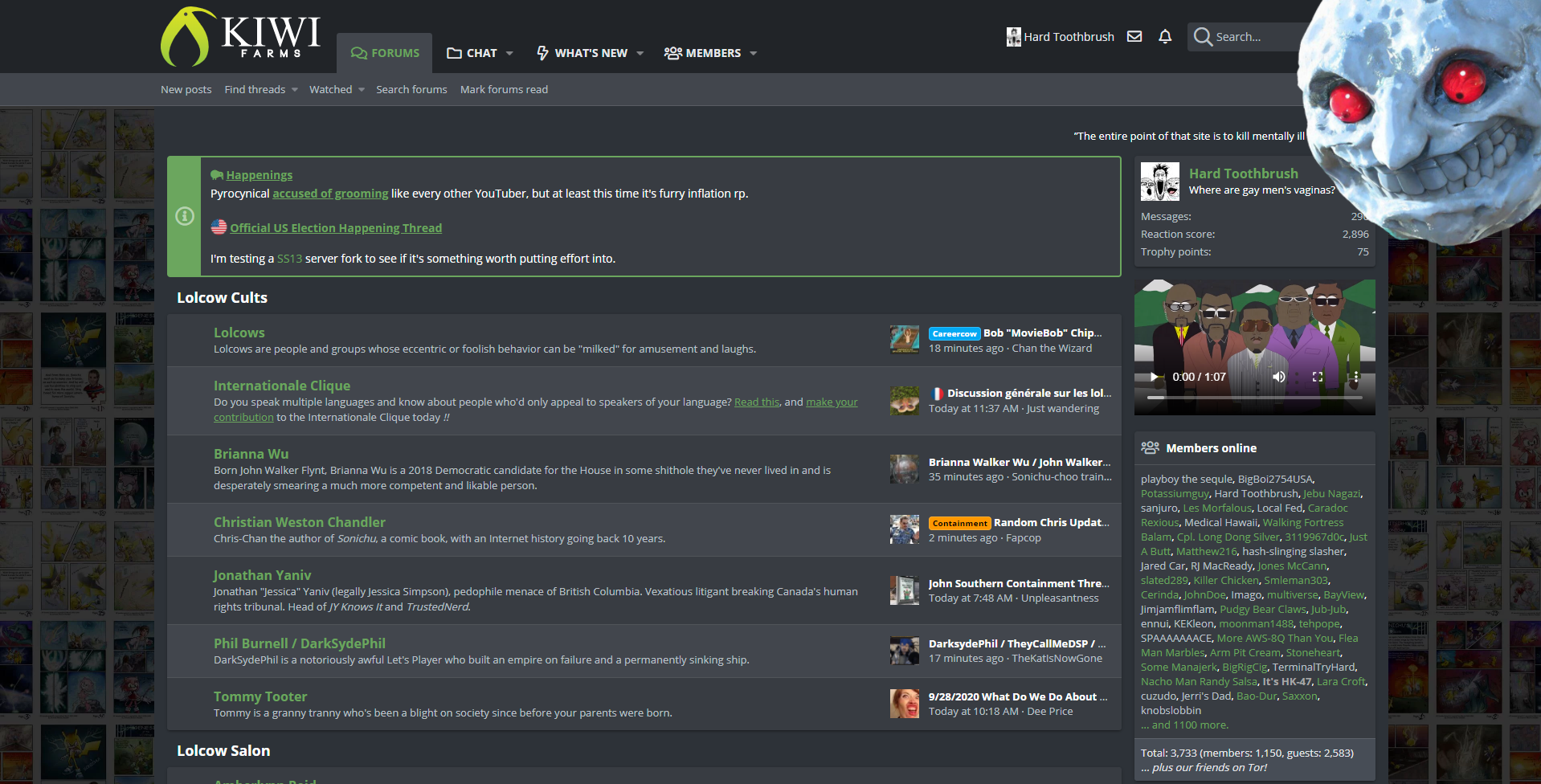The width and height of the screenshot is (1541, 784).
Task: Open 'John Southern Containment Thre...' thread
Action: [x=1019, y=583]
